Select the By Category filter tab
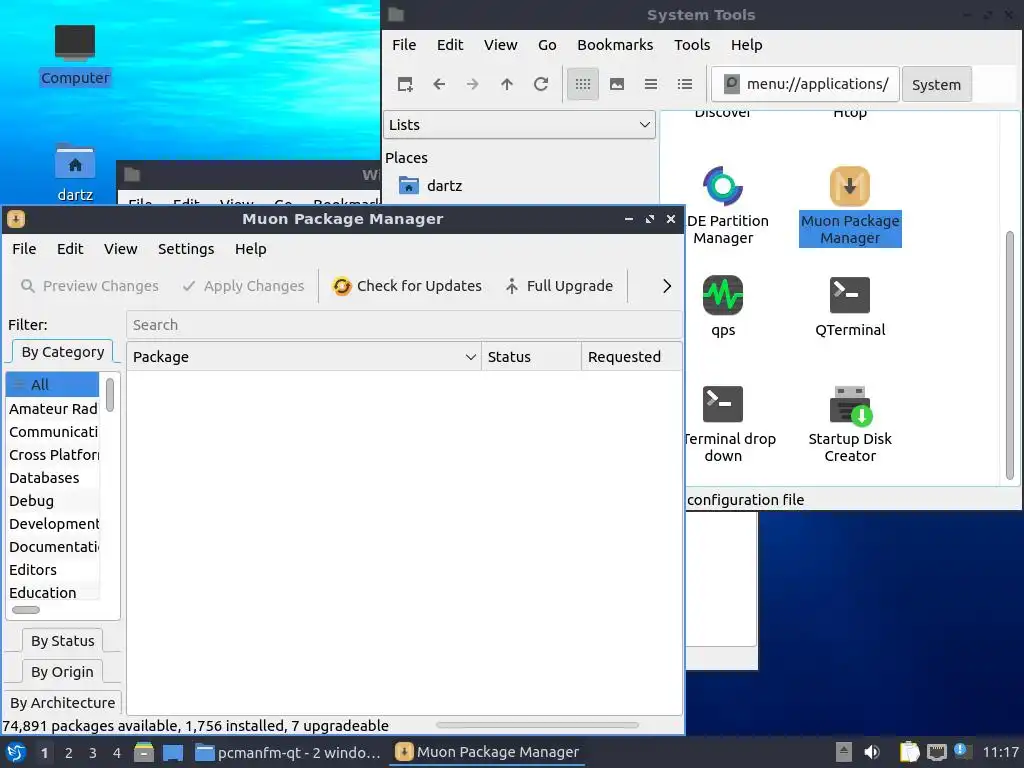The image size is (1024, 768). (63, 352)
